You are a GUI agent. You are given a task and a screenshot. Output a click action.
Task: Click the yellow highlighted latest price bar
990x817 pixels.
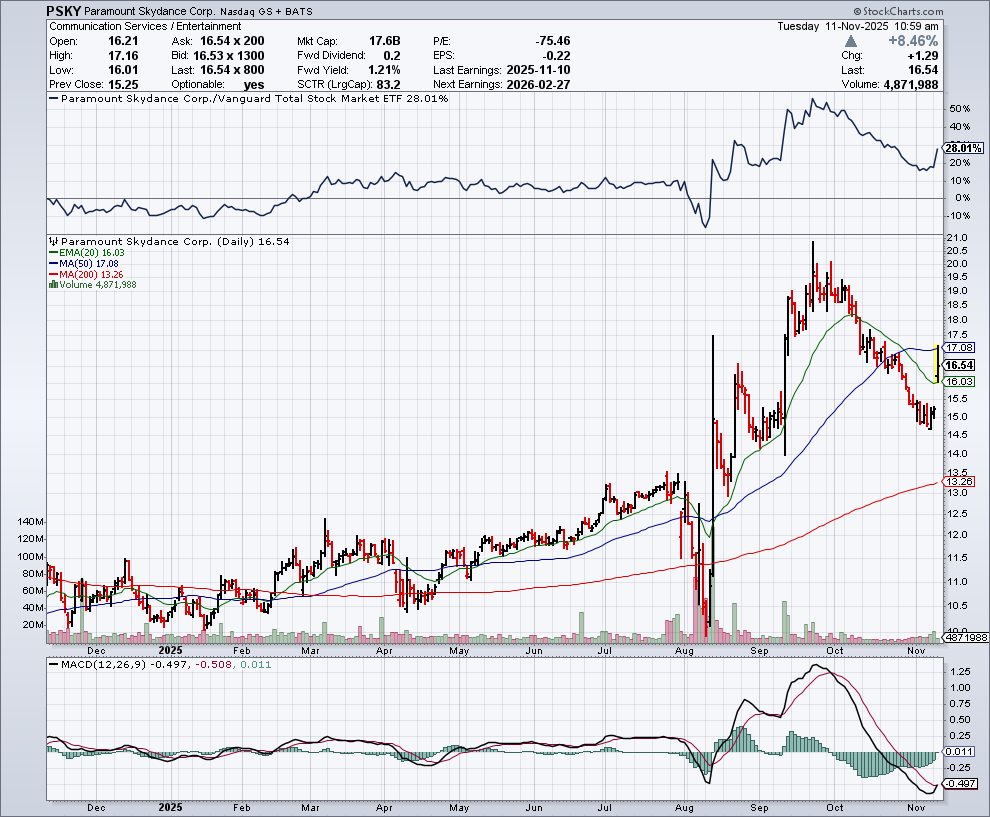pos(935,363)
